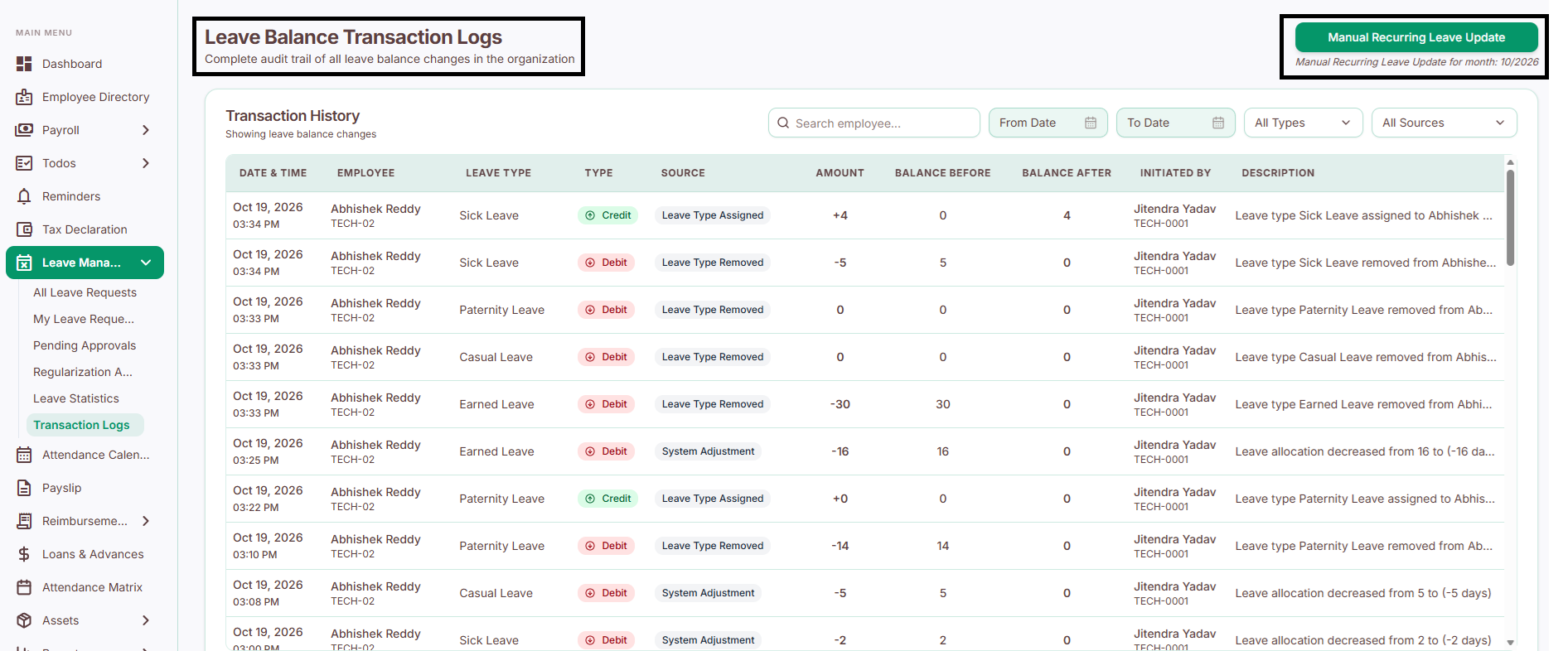Viewport: 1568px width, 651px height.
Task: Click System Adjustment badge in 03:25 PM row
Action: (x=709, y=451)
